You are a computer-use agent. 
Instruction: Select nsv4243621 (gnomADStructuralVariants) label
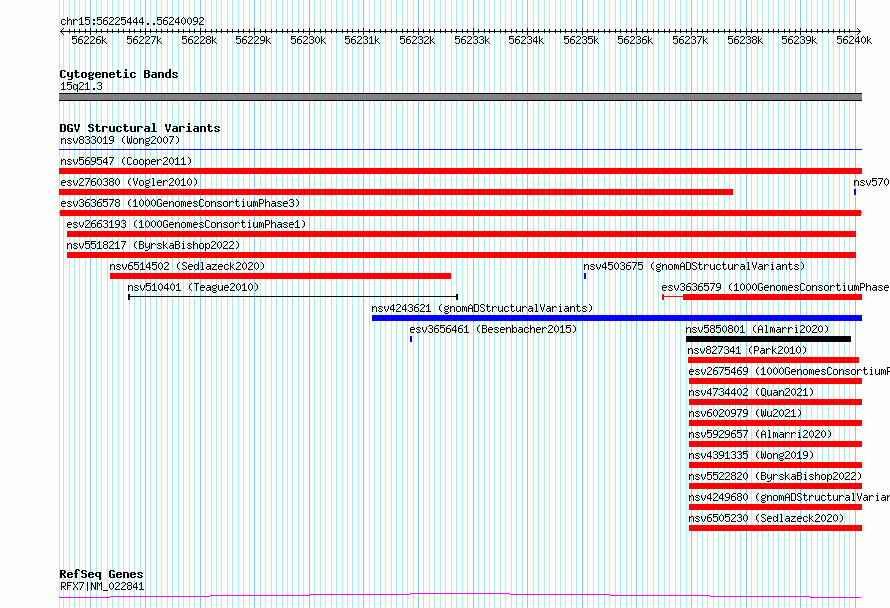[482, 308]
